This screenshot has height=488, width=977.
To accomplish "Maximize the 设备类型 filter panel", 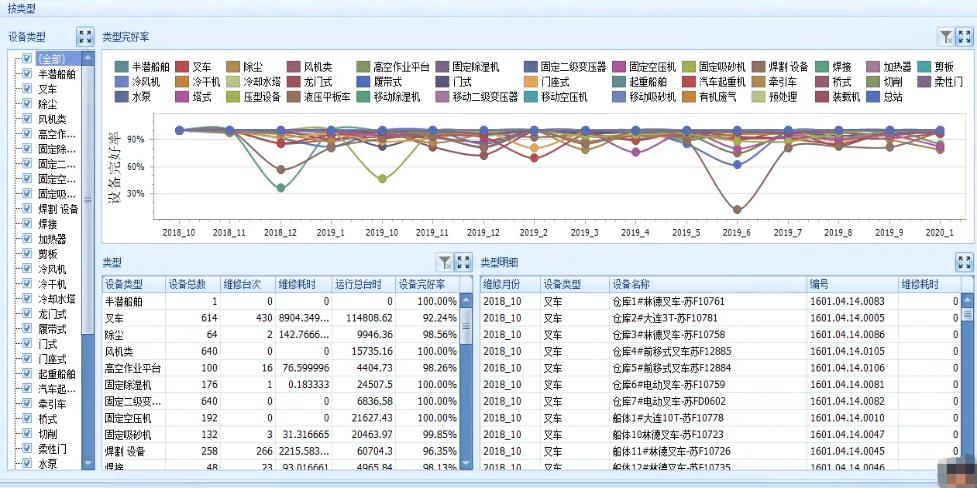I will [x=85, y=36].
